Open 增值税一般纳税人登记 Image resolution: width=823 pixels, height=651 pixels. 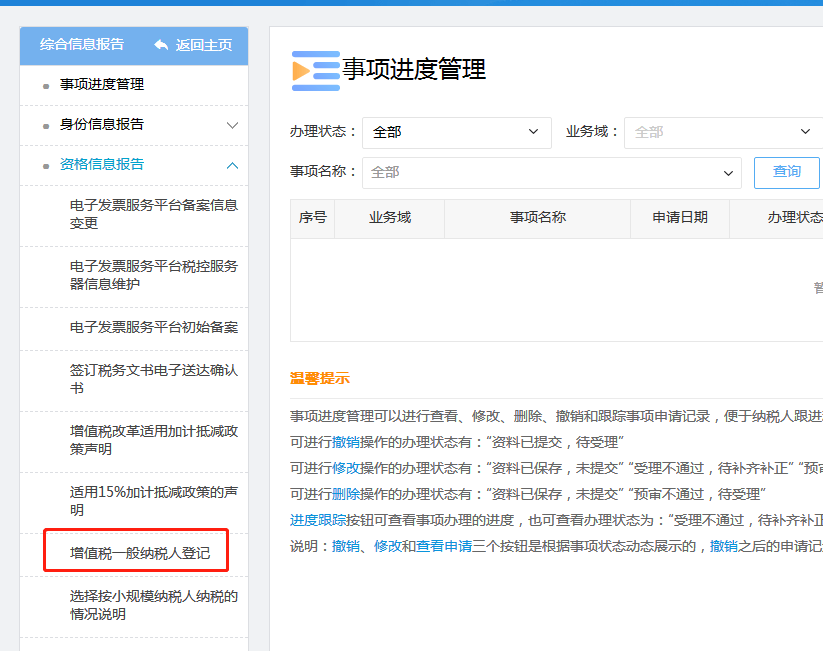(x=140, y=552)
